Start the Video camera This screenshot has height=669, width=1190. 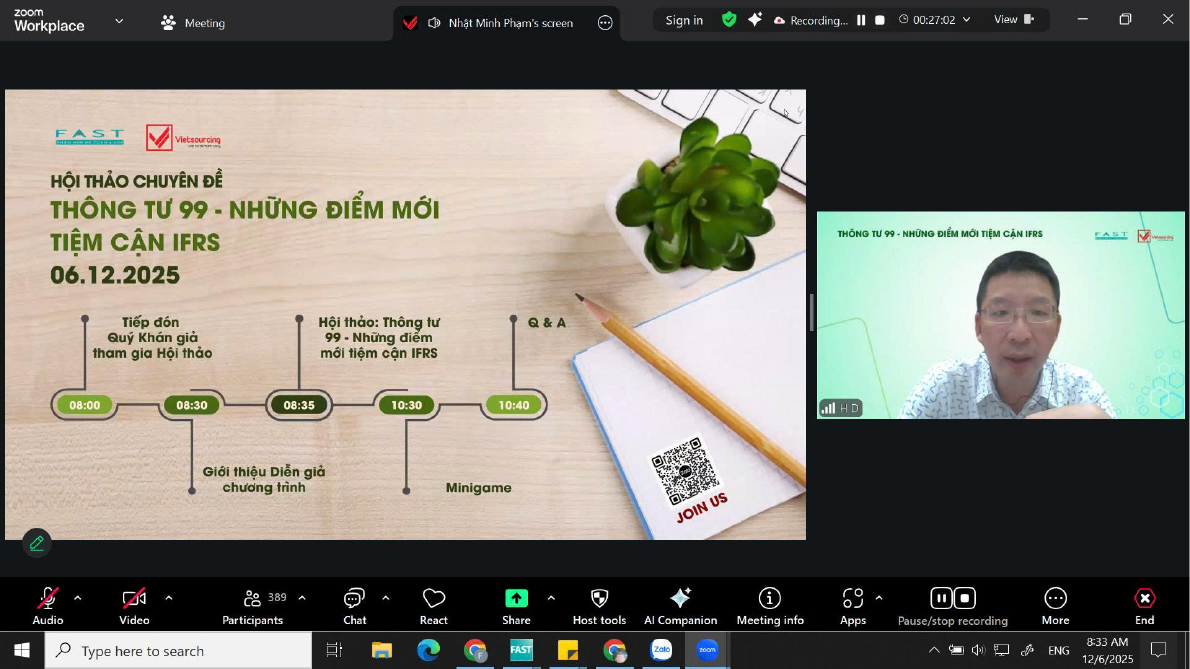click(x=134, y=606)
